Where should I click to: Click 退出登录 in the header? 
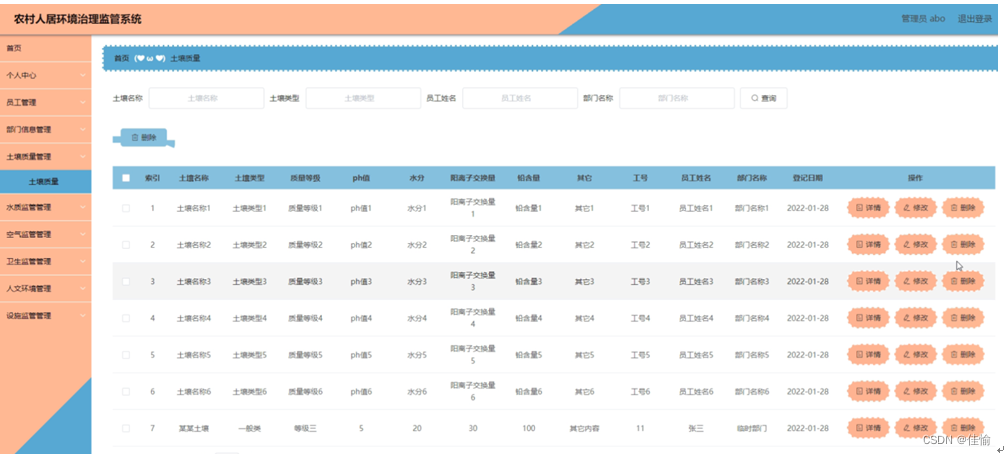975,19
